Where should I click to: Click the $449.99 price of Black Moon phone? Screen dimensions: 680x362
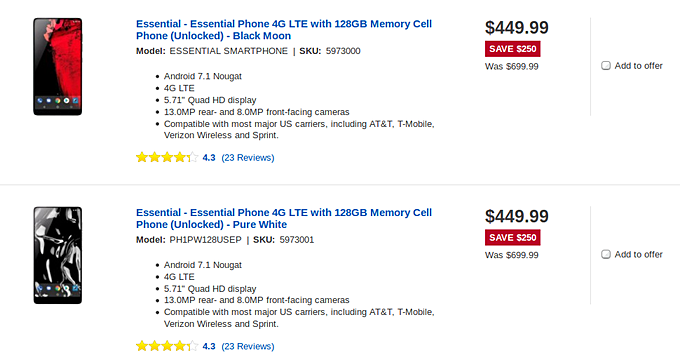(x=517, y=27)
